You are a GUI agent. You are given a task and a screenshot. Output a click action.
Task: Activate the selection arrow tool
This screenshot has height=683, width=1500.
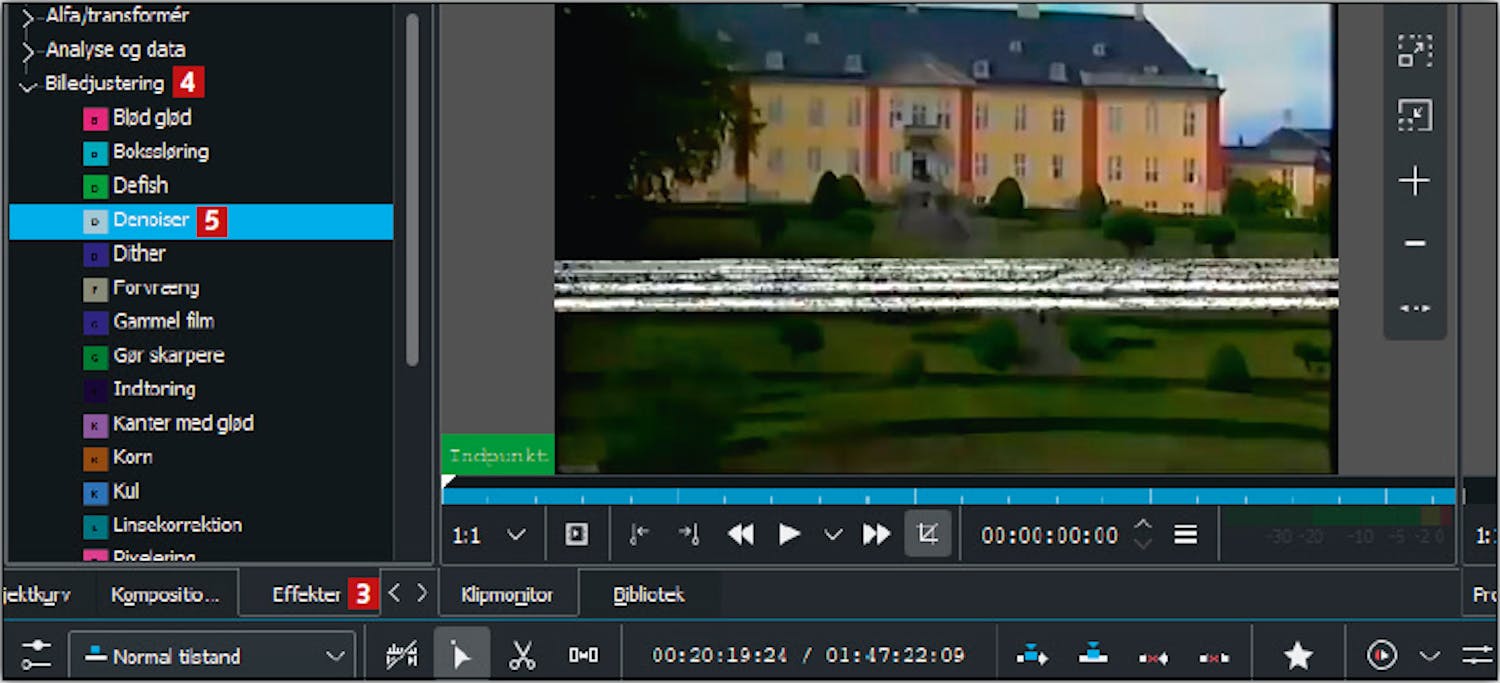tap(461, 656)
